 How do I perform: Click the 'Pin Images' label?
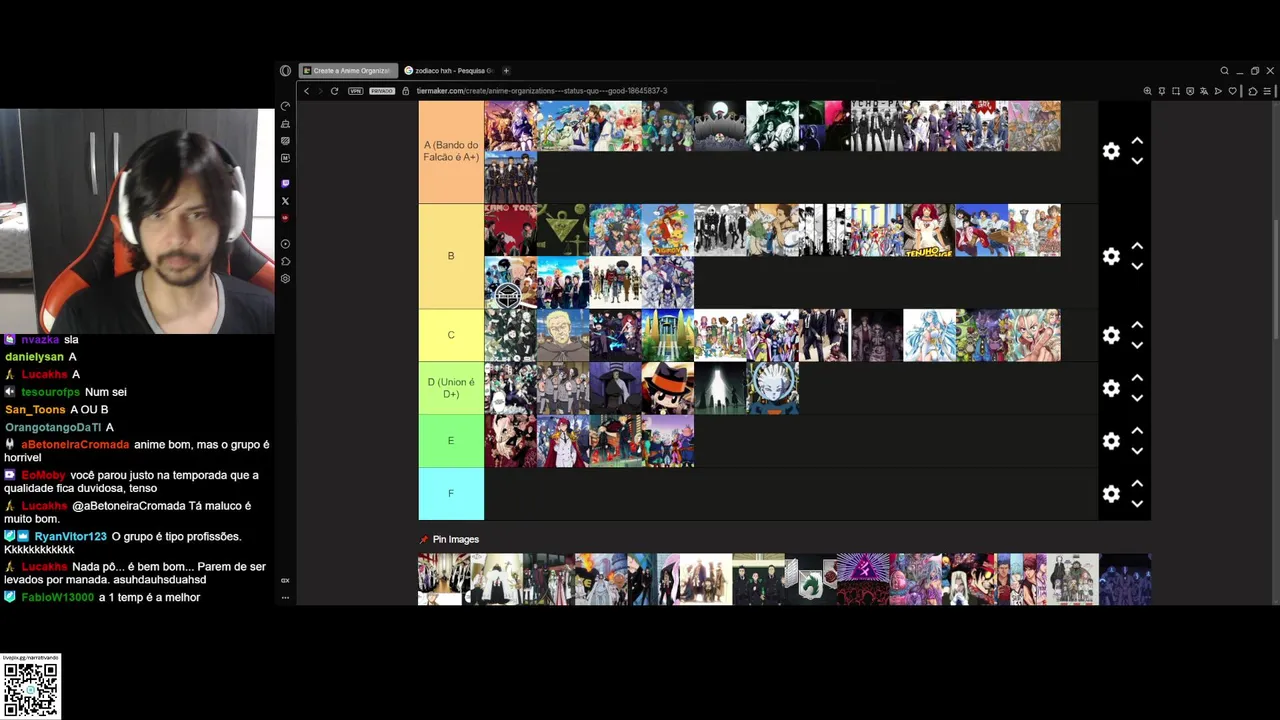coord(456,540)
